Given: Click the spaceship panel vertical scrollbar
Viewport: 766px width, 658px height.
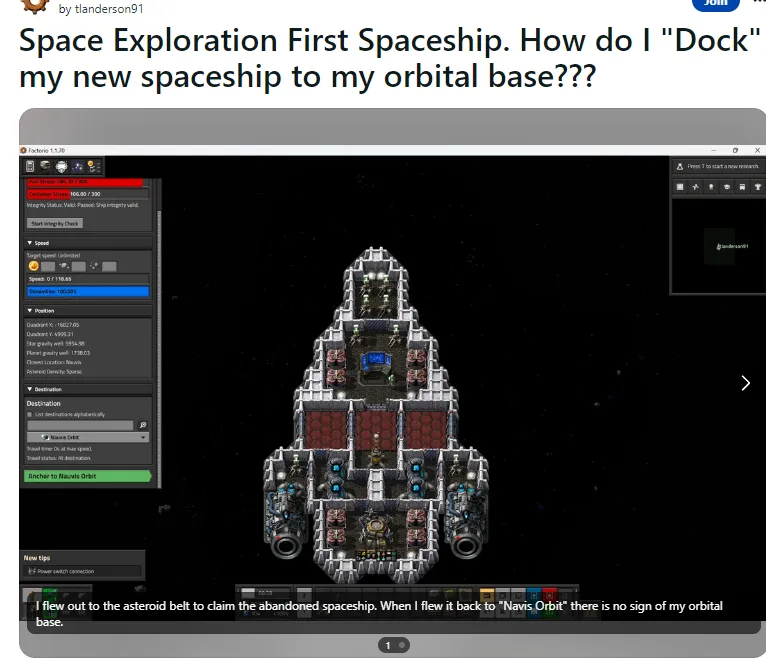Looking at the screenshot, I should 159,347.
